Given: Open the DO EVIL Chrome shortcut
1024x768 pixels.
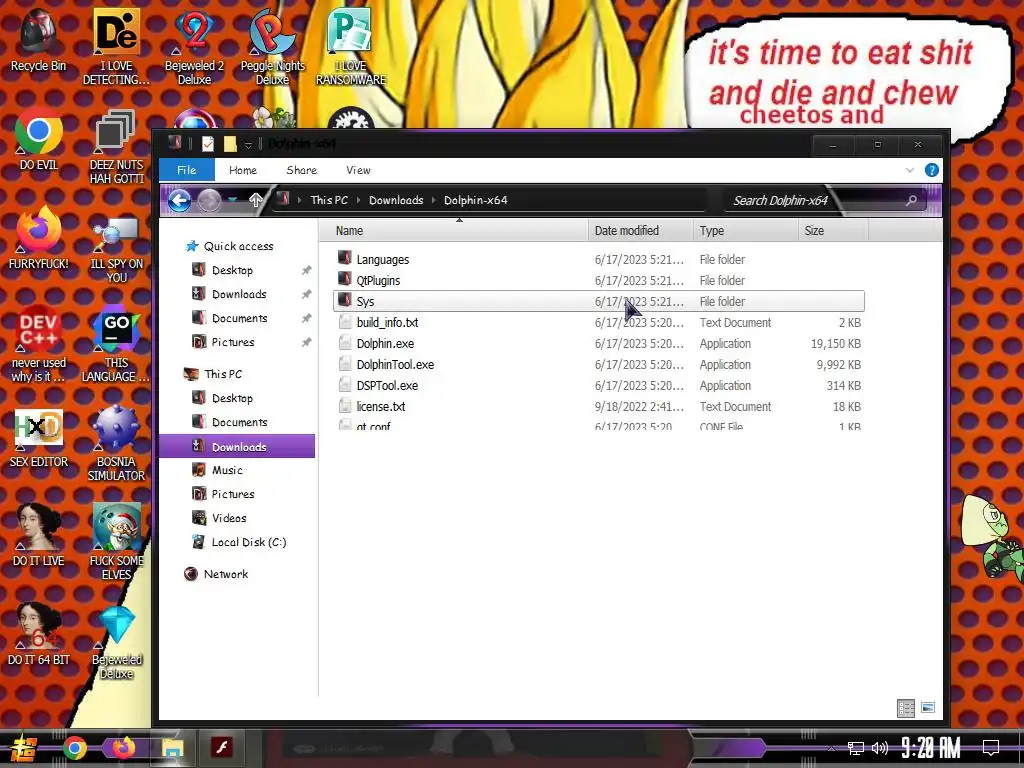Looking at the screenshot, I should 39,139.
